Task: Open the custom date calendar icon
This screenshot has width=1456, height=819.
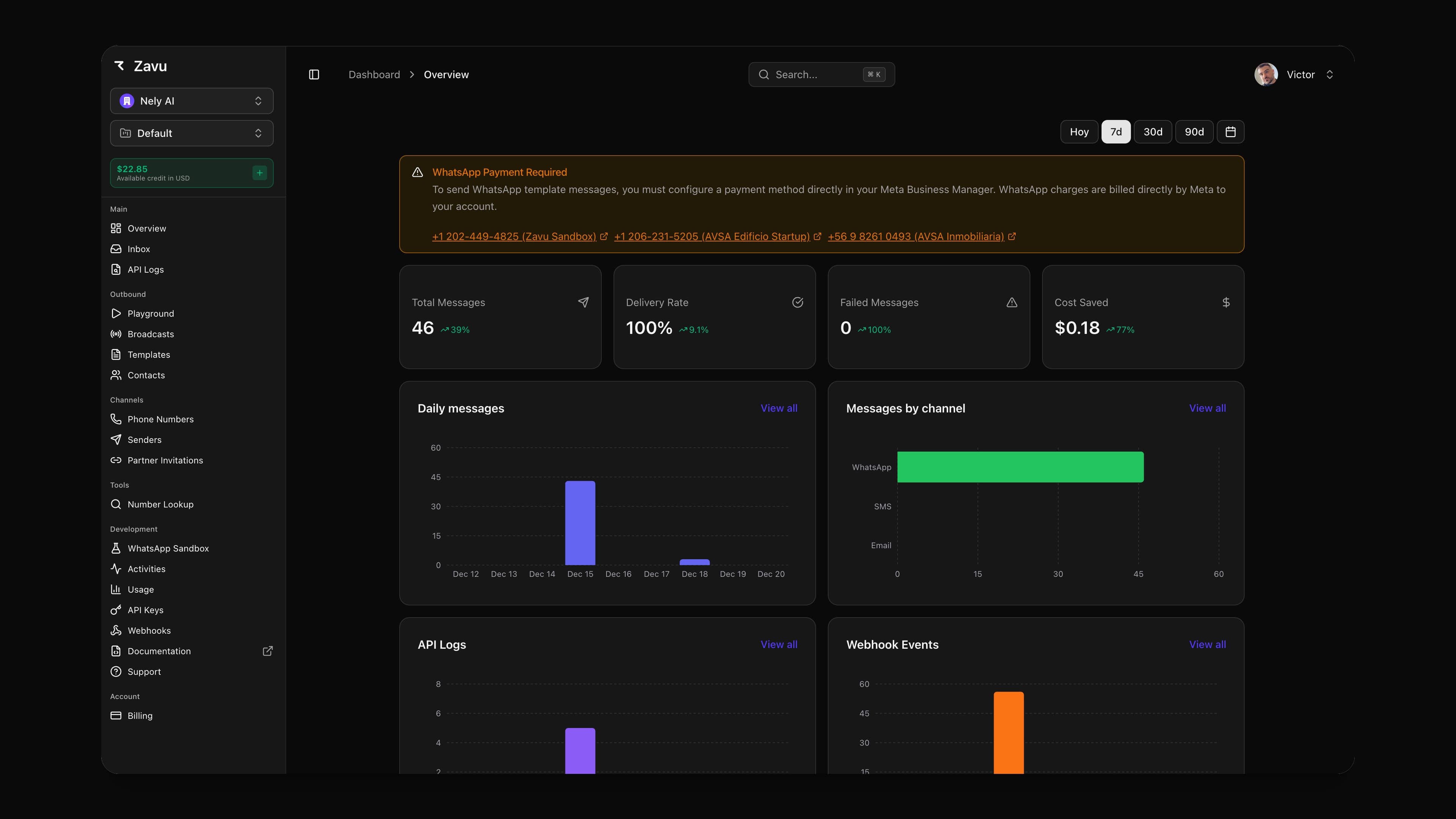Action: [1230, 132]
